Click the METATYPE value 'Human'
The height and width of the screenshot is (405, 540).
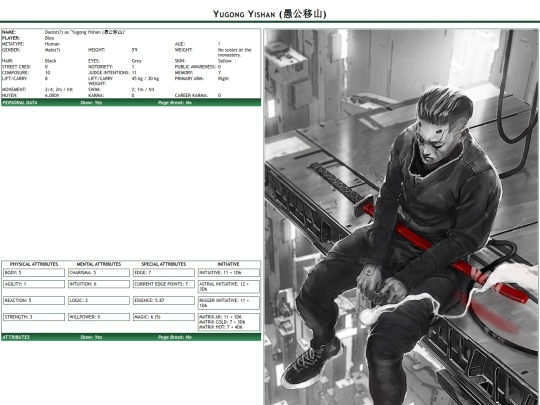click(52, 44)
